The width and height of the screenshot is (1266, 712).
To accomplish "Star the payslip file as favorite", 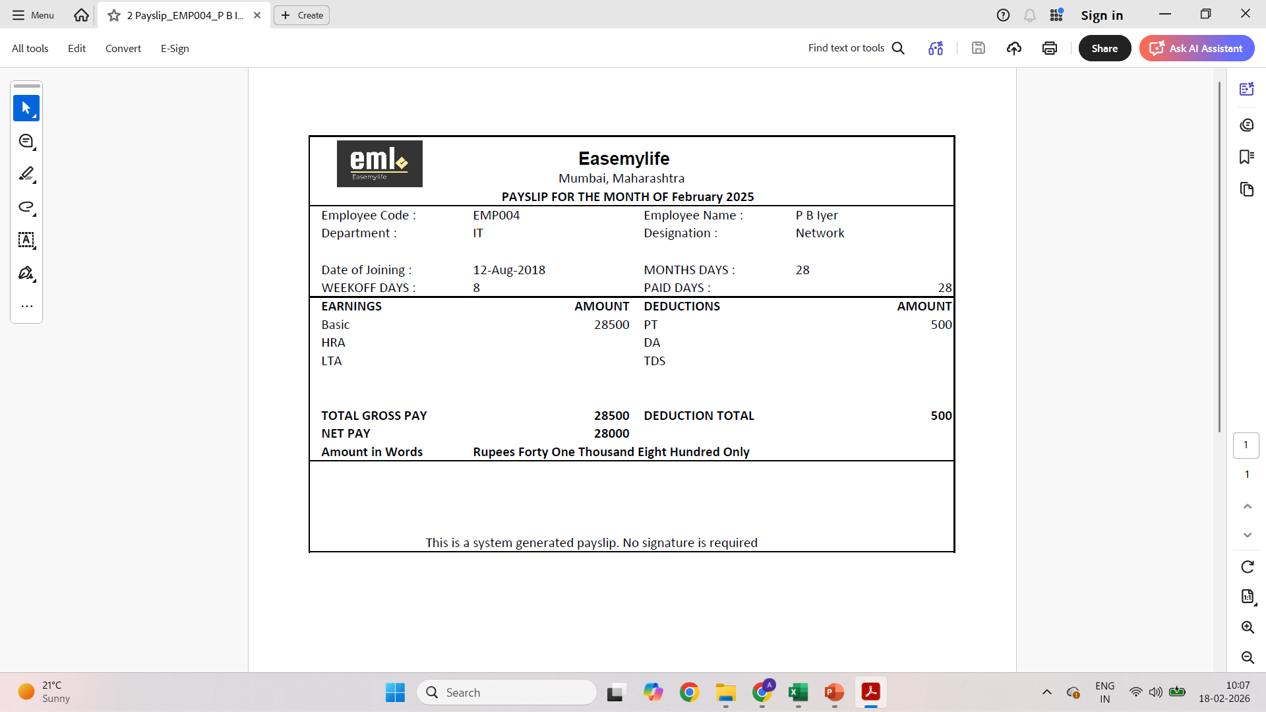I will coord(114,15).
